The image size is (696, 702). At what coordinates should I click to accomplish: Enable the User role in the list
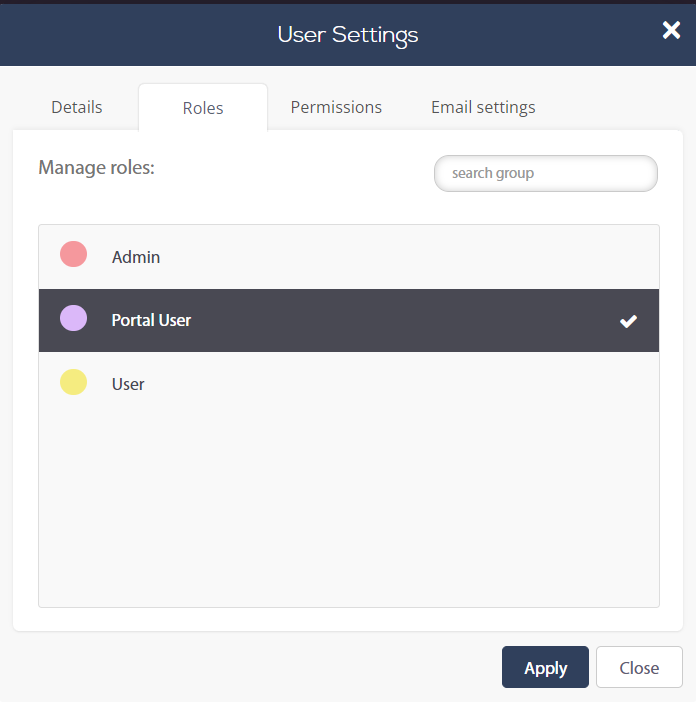(x=349, y=384)
